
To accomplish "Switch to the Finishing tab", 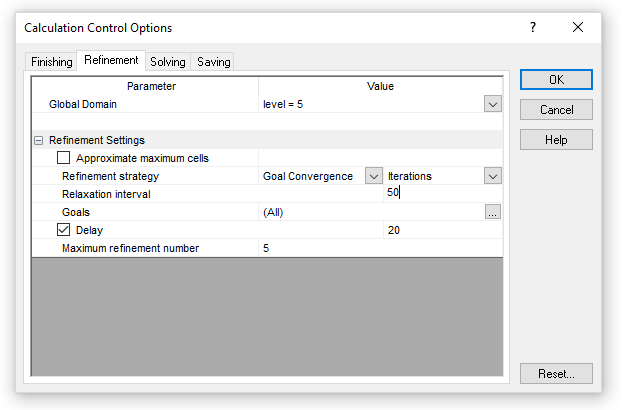I will pos(51,62).
